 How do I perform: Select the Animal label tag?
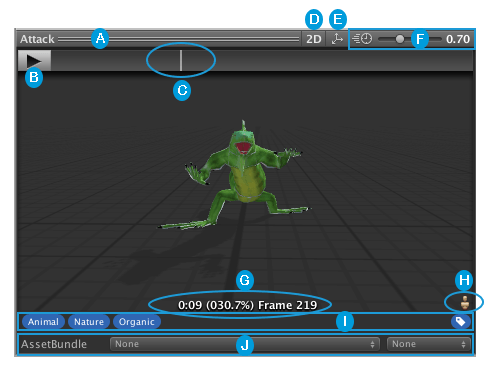click(x=43, y=322)
